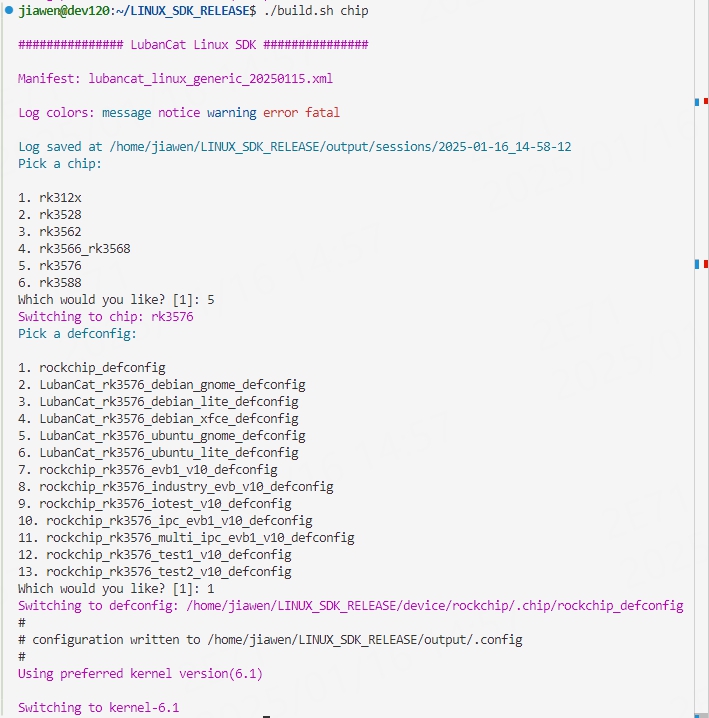Click 'rockchip_rk3576_multi_ipc_evb1_v10_defconfig' entry
Screen dimensions: 709x718
coord(201,538)
